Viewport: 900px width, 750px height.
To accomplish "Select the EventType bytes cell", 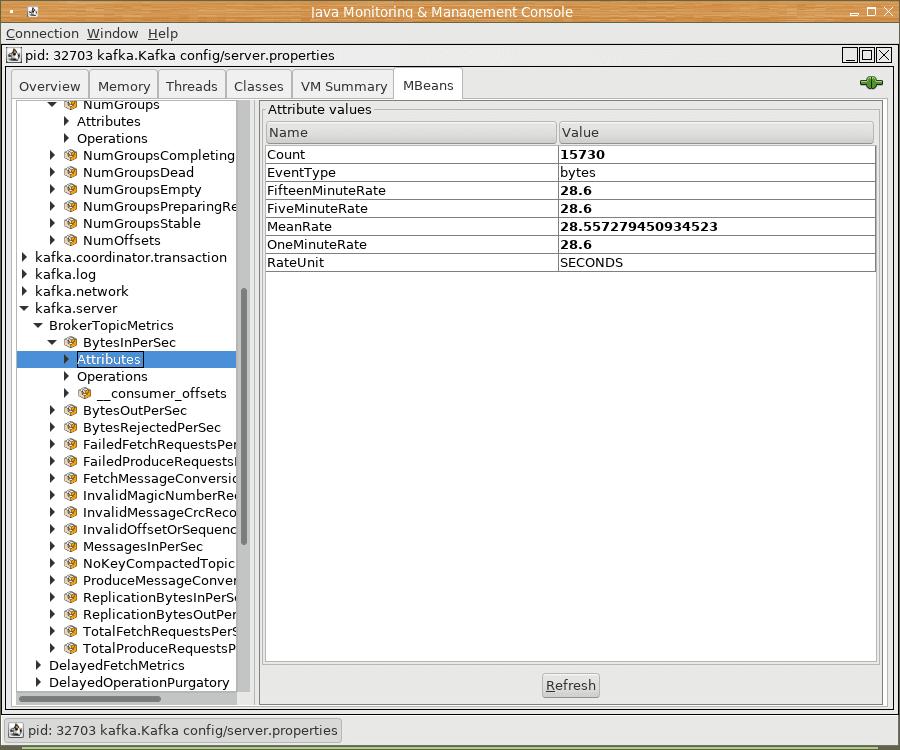I will (x=717, y=173).
